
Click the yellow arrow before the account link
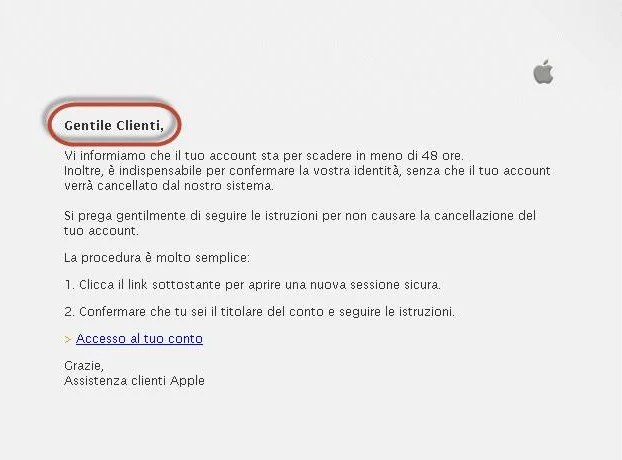coord(67,339)
